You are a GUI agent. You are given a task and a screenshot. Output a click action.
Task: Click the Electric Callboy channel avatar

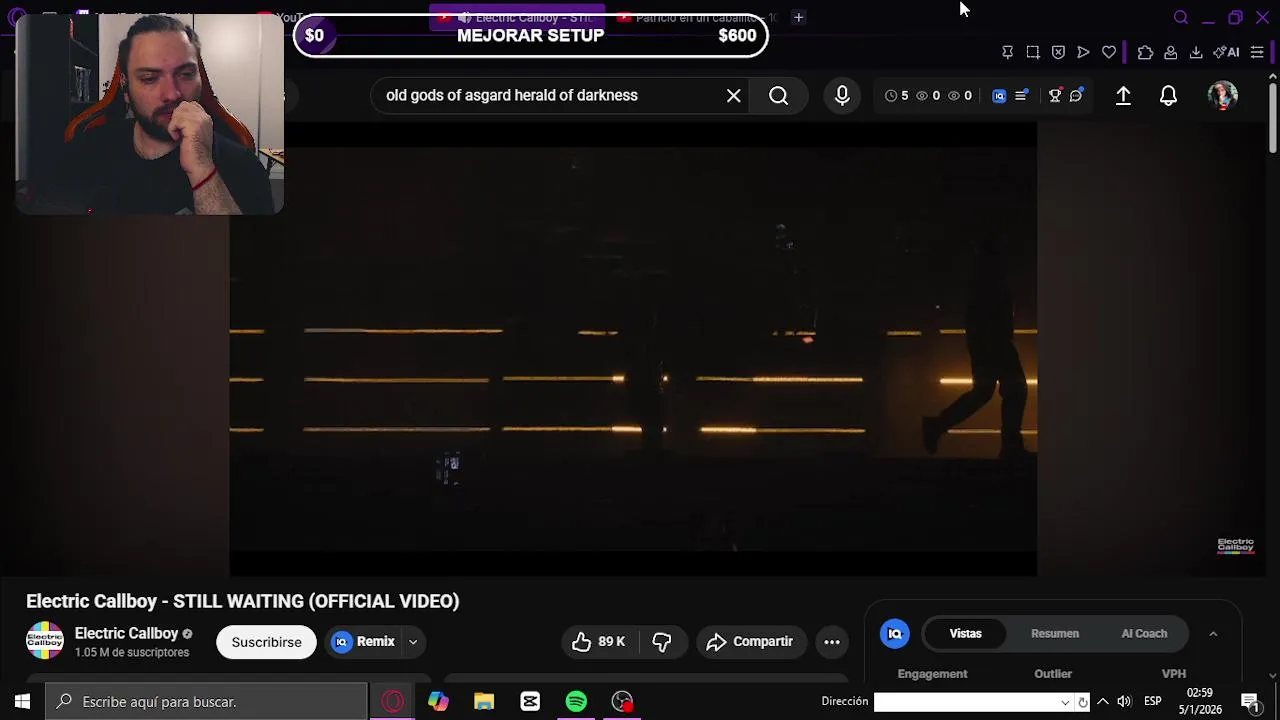(44, 641)
